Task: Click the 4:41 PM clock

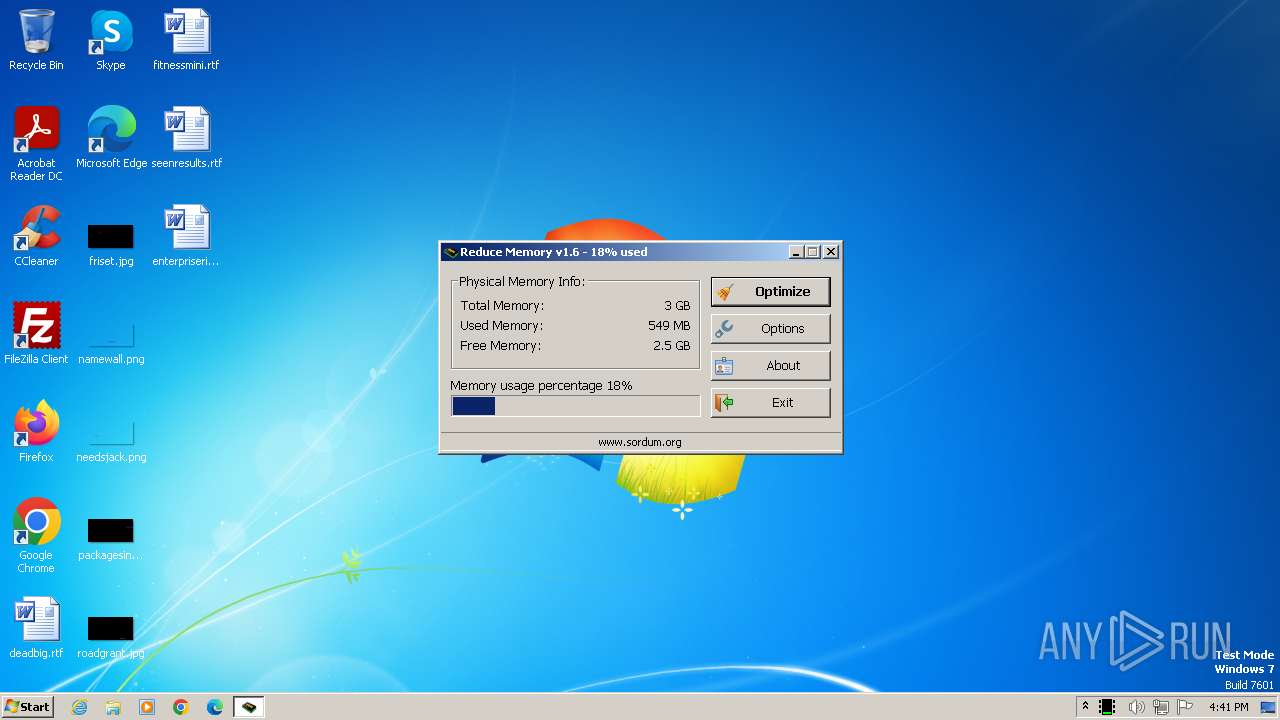Action: tap(1228, 707)
